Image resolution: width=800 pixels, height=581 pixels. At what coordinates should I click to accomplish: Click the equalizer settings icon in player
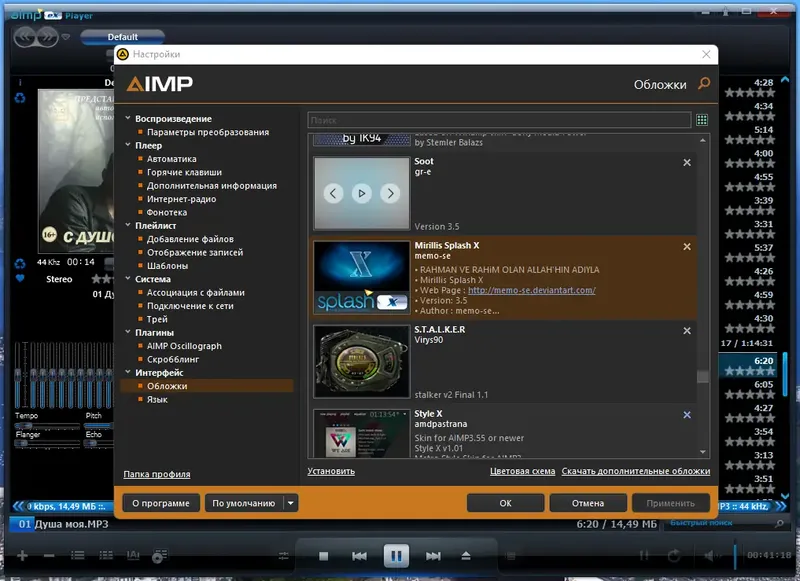click(x=284, y=557)
